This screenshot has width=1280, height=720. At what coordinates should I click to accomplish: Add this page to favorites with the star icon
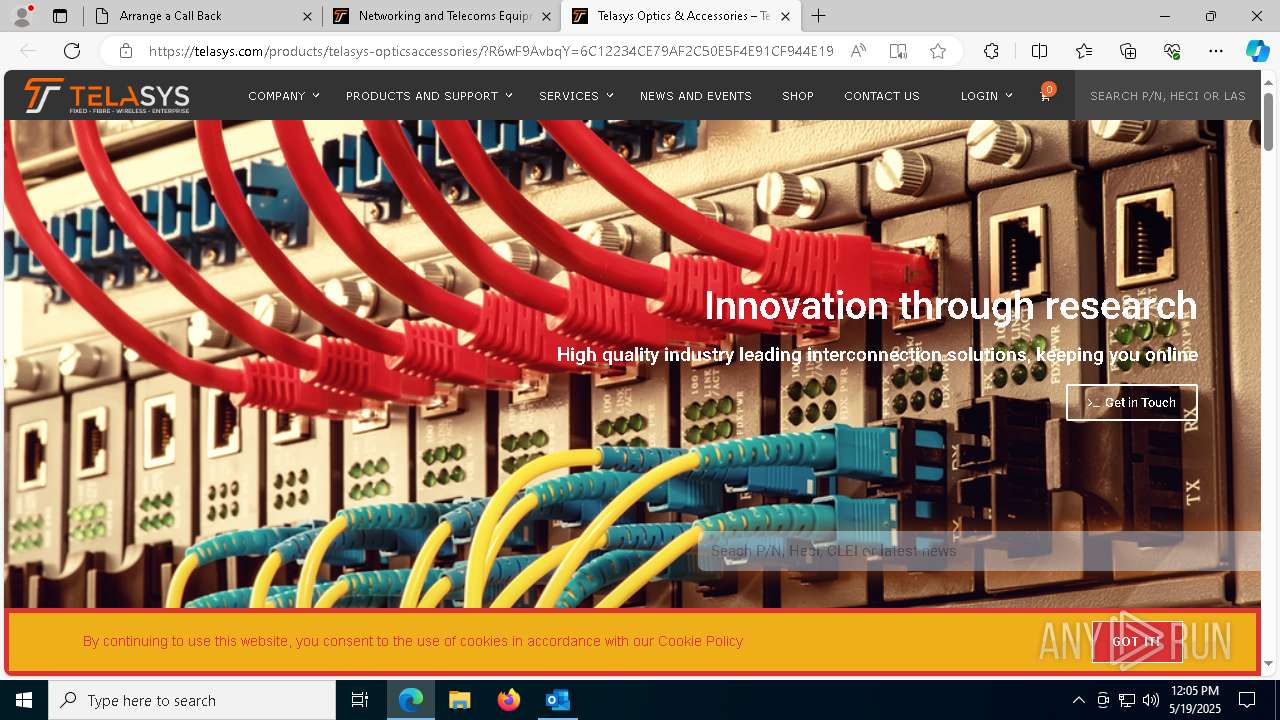pos(938,51)
